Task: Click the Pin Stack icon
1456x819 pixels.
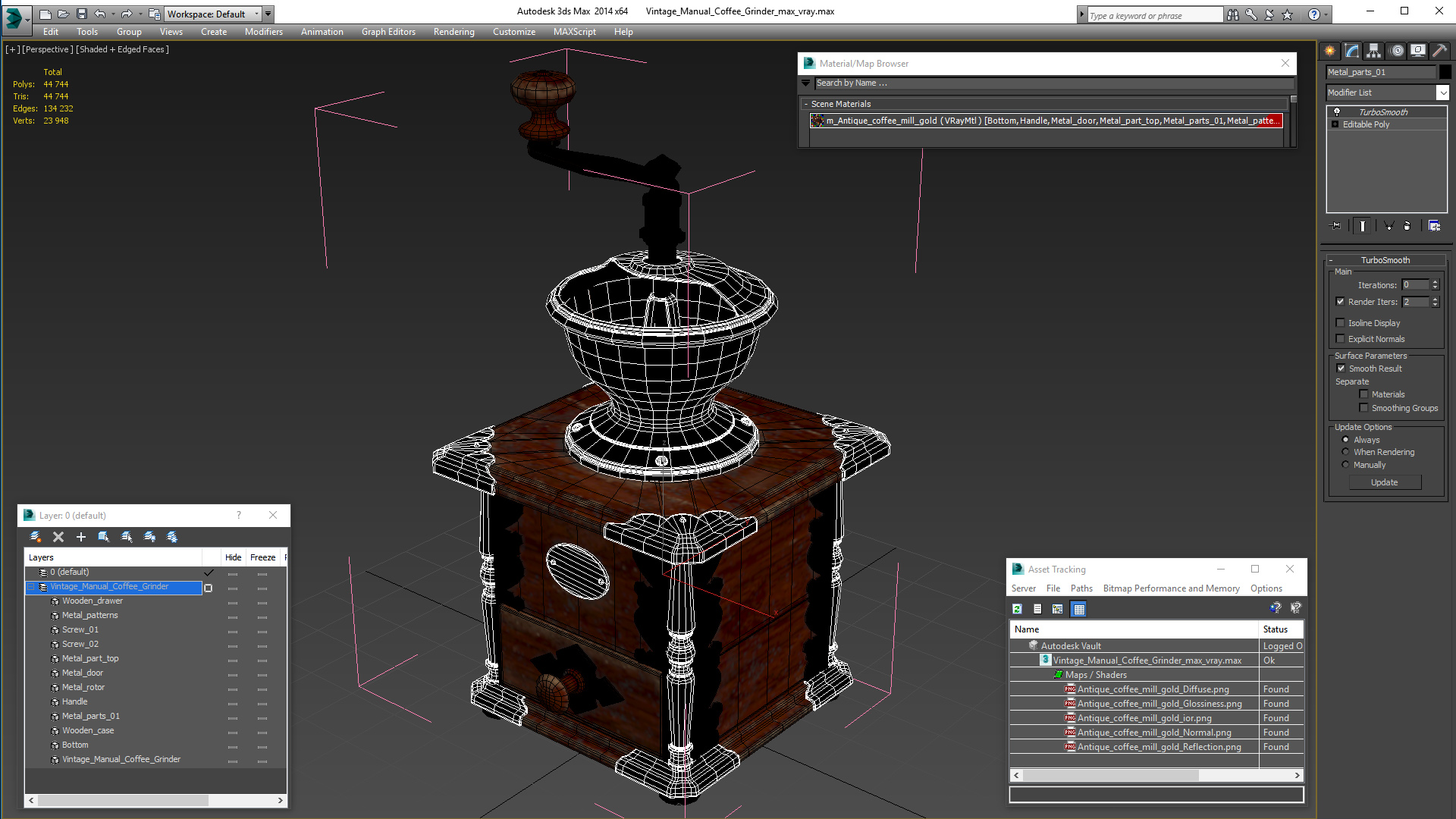Action: [1336, 225]
